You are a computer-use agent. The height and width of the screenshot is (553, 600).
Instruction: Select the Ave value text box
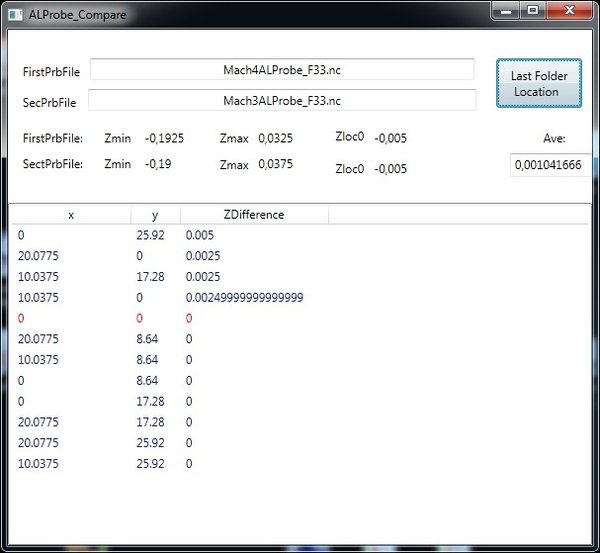(550, 165)
